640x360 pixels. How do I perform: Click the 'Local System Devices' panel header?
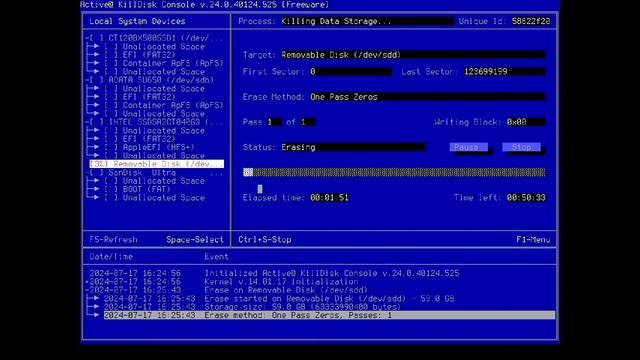(x=137, y=21)
